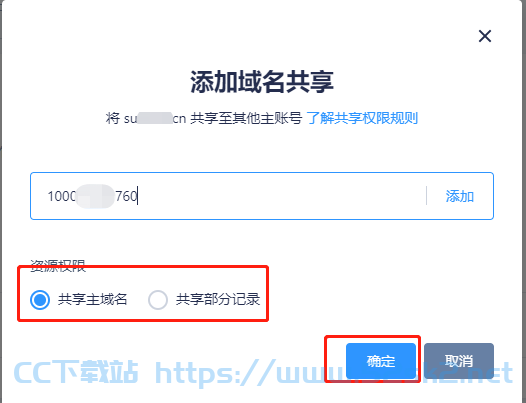Click the 添加 button inside the input box
The height and width of the screenshot is (403, 526).
click(460, 196)
